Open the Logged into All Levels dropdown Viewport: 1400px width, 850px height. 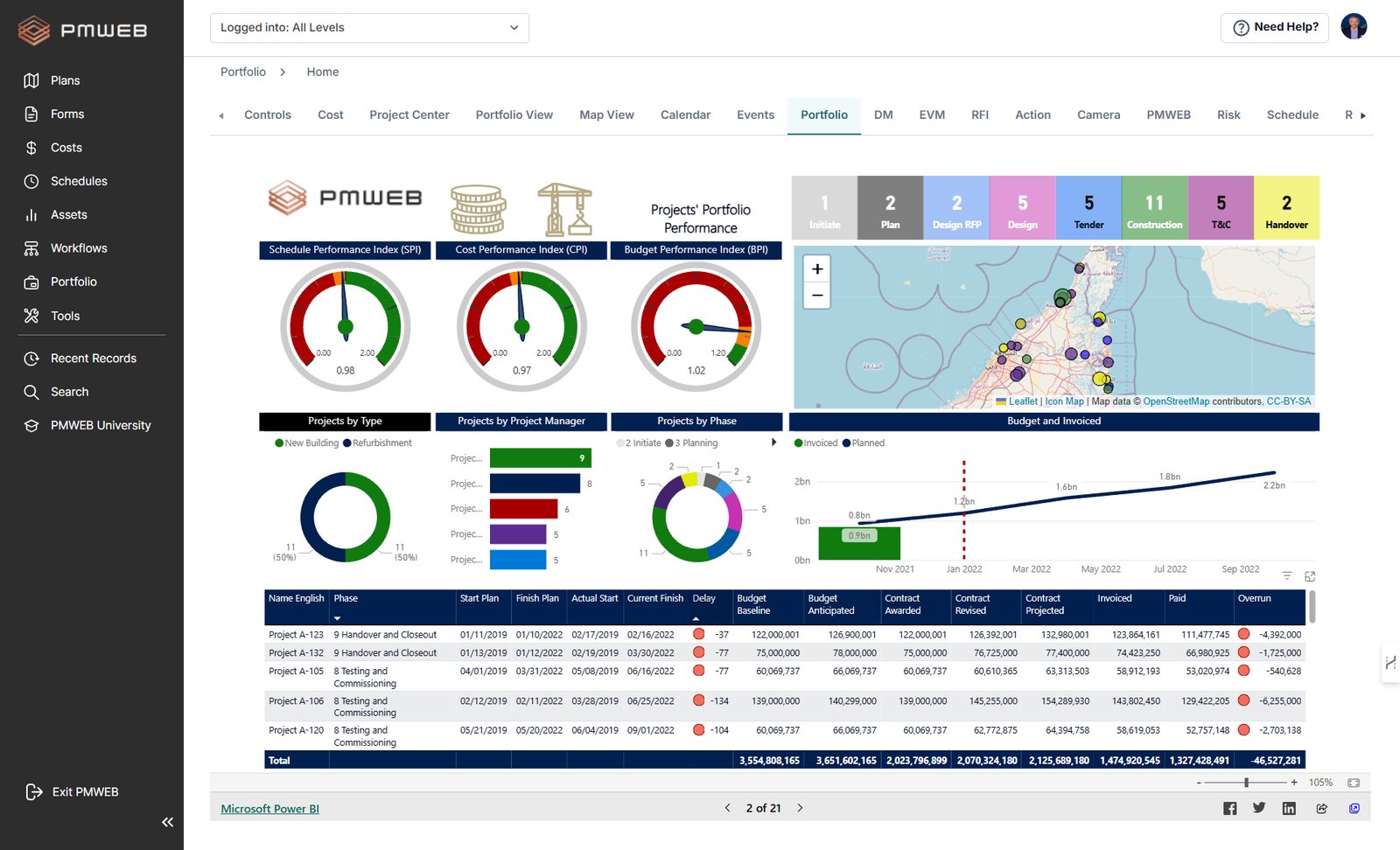coord(369,28)
